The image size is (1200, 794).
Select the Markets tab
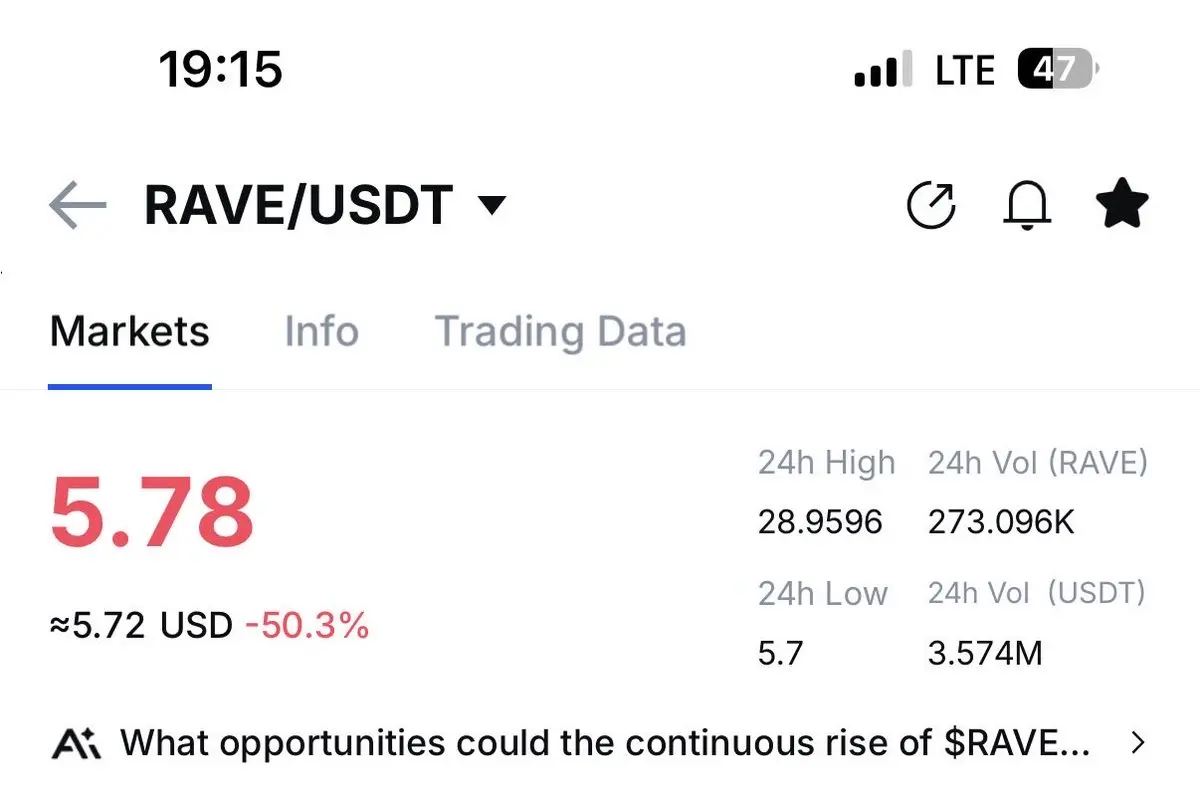(129, 332)
